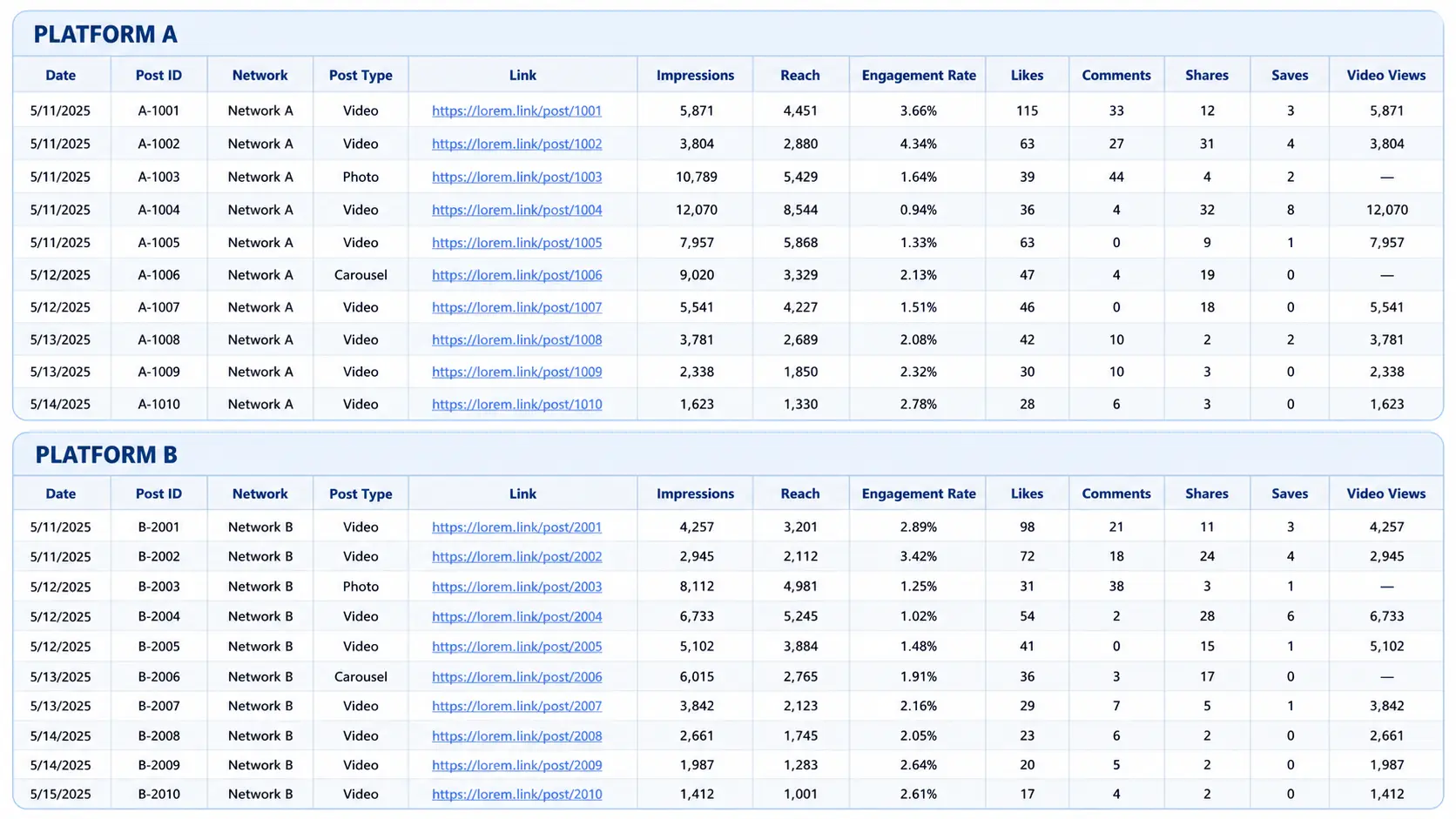Viewport: 1456px width, 819px height.
Task: Select Post ID cell A-1001
Action: click(x=158, y=111)
